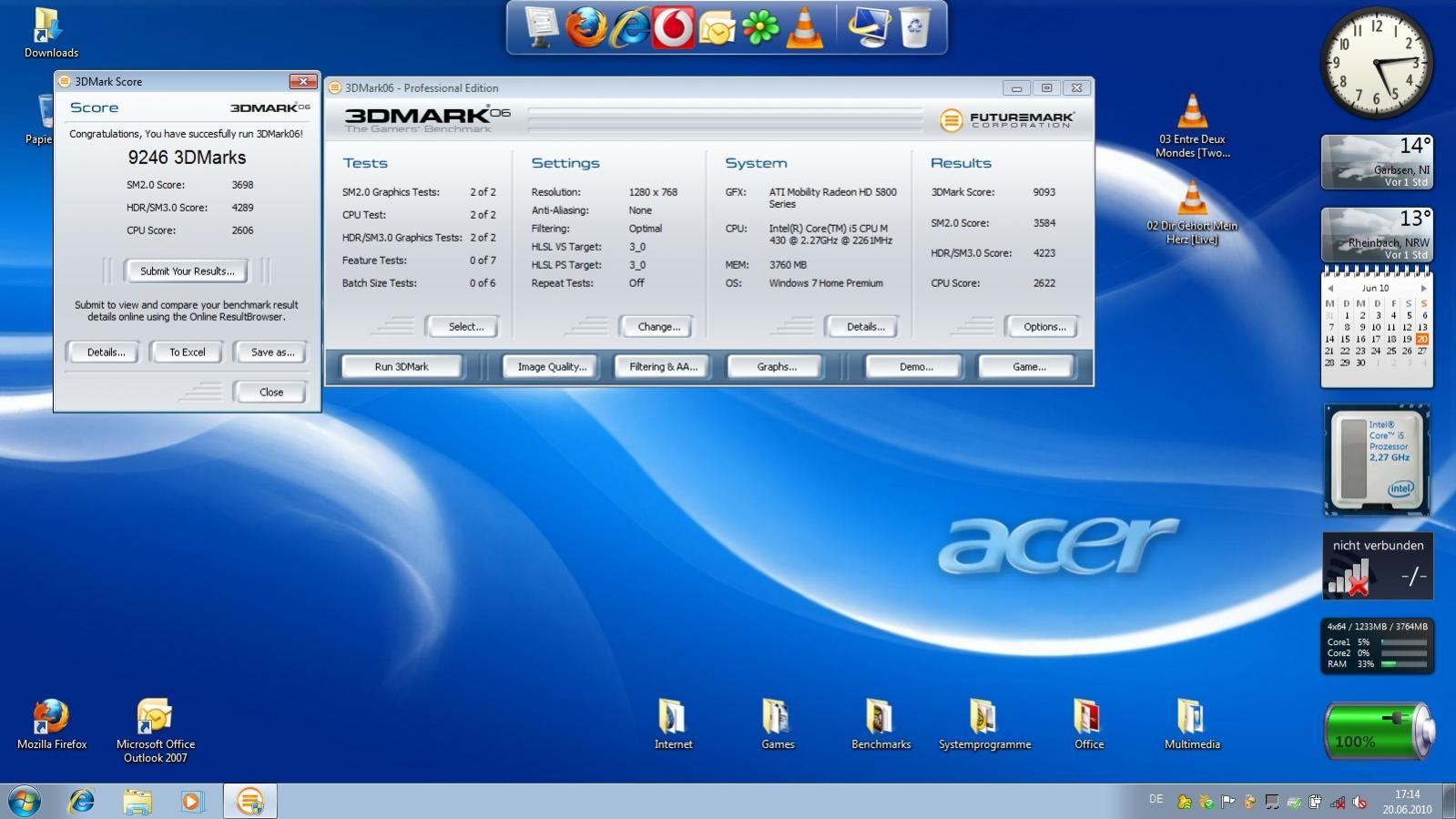Viewport: 1456px width, 819px height.
Task: Click Save as in the score window
Action: pyautogui.click(x=272, y=352)
